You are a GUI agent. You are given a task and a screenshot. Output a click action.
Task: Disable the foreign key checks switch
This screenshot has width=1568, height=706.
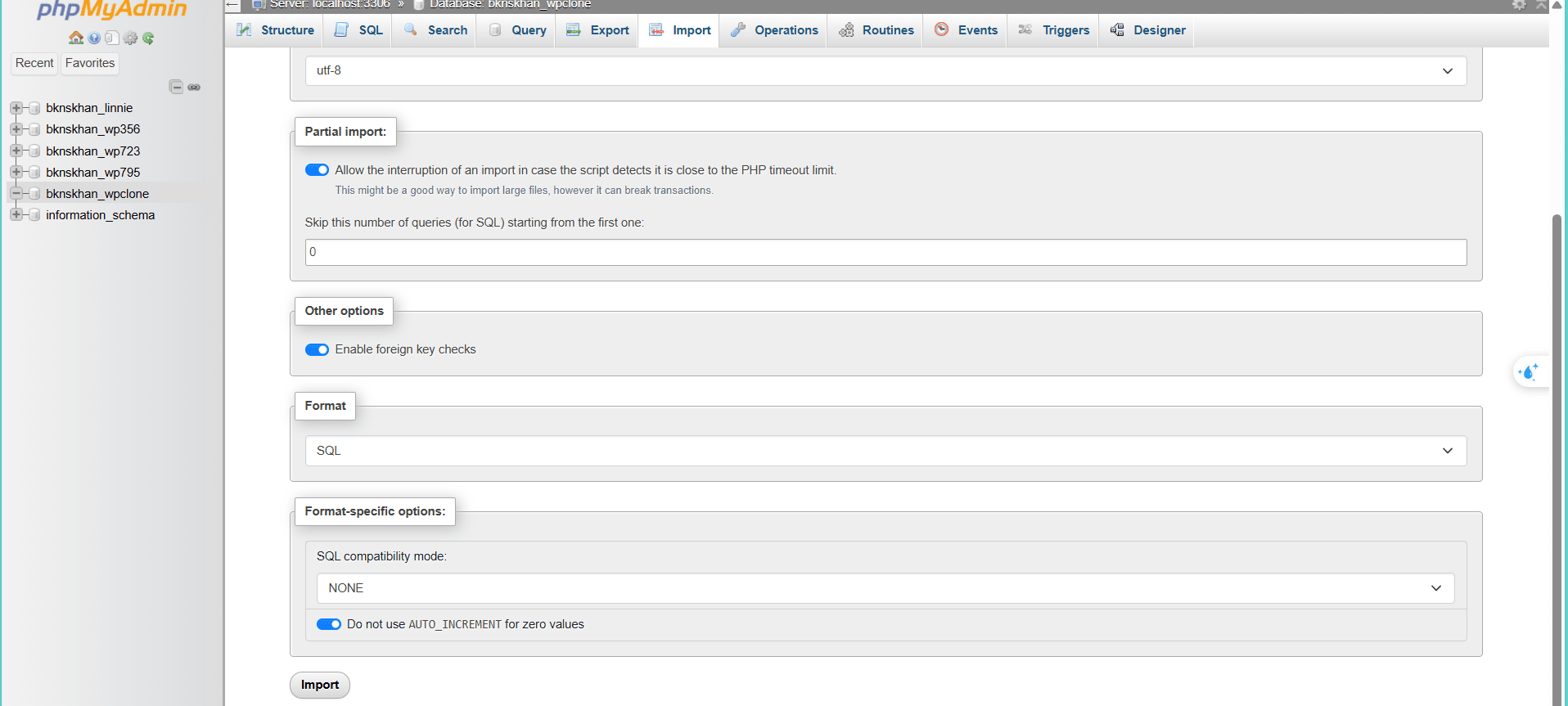point(317,349)
